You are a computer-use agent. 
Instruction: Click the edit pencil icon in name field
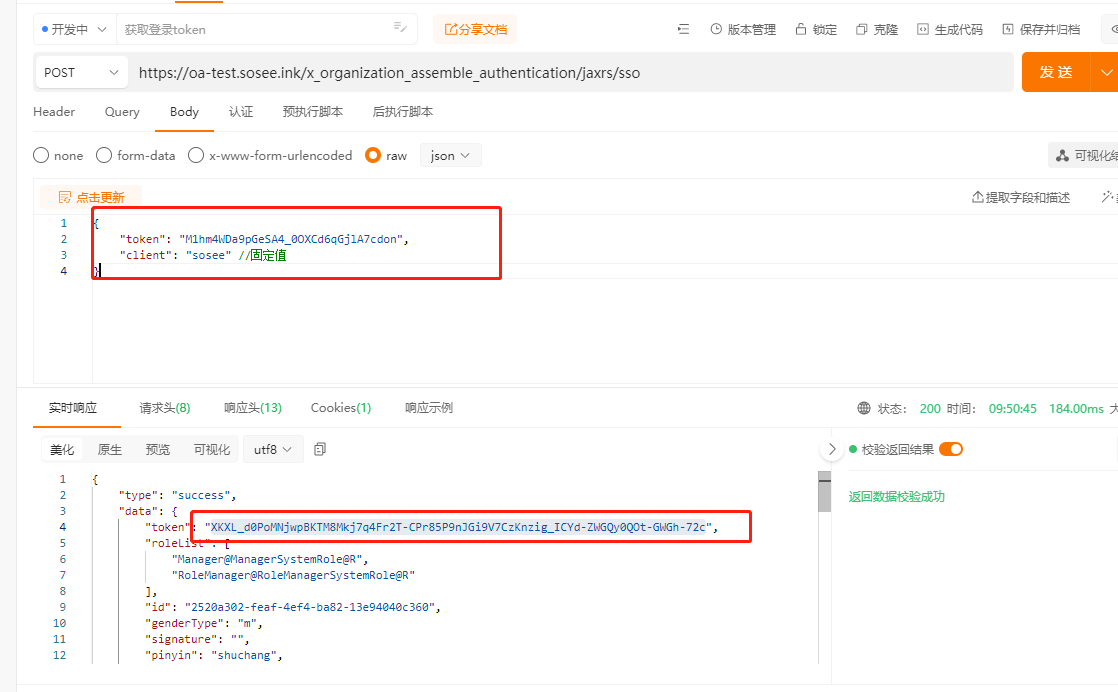point(400,27)
